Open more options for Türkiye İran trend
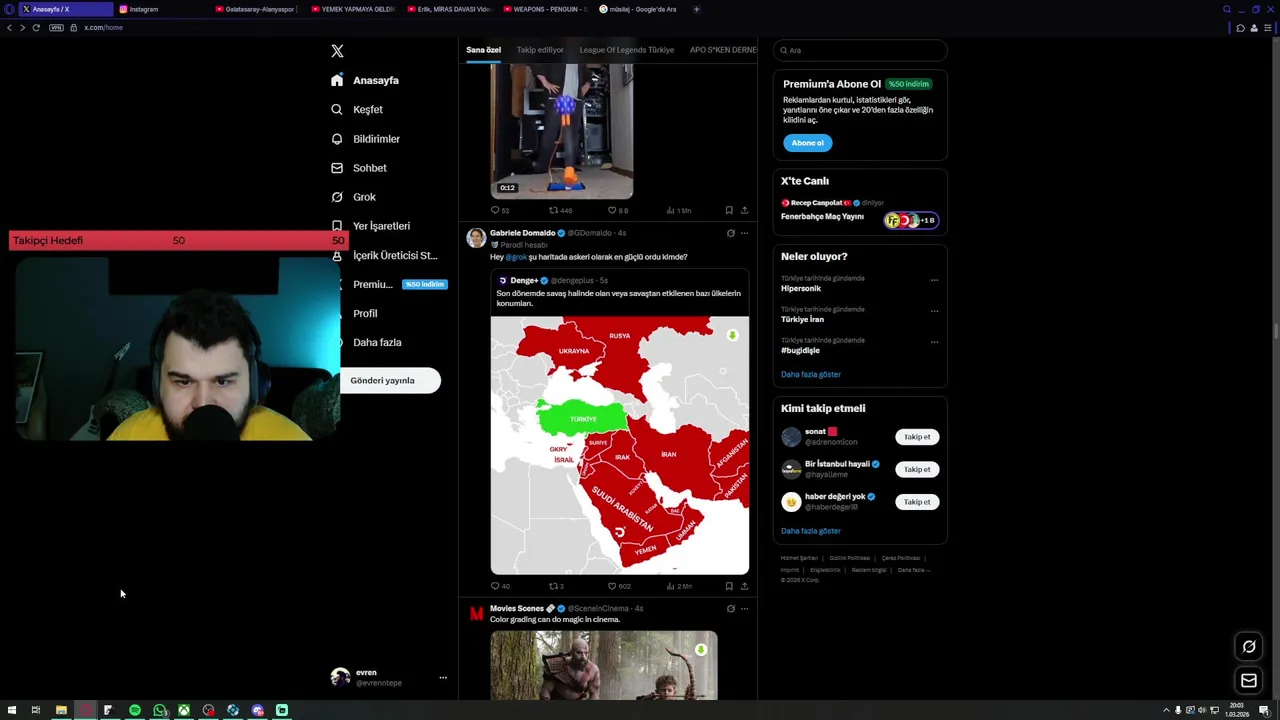The width and height of the screenshot is (1280, 720). [x=934, y=311]
